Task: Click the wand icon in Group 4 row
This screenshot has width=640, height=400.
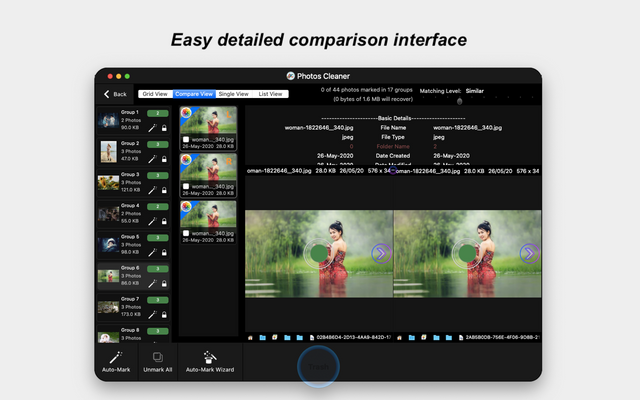Action: click(x=152, y=221)
